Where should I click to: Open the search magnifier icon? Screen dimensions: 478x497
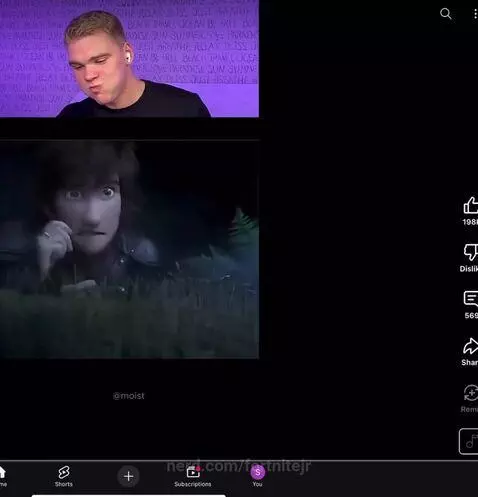[x=445, y=14]
